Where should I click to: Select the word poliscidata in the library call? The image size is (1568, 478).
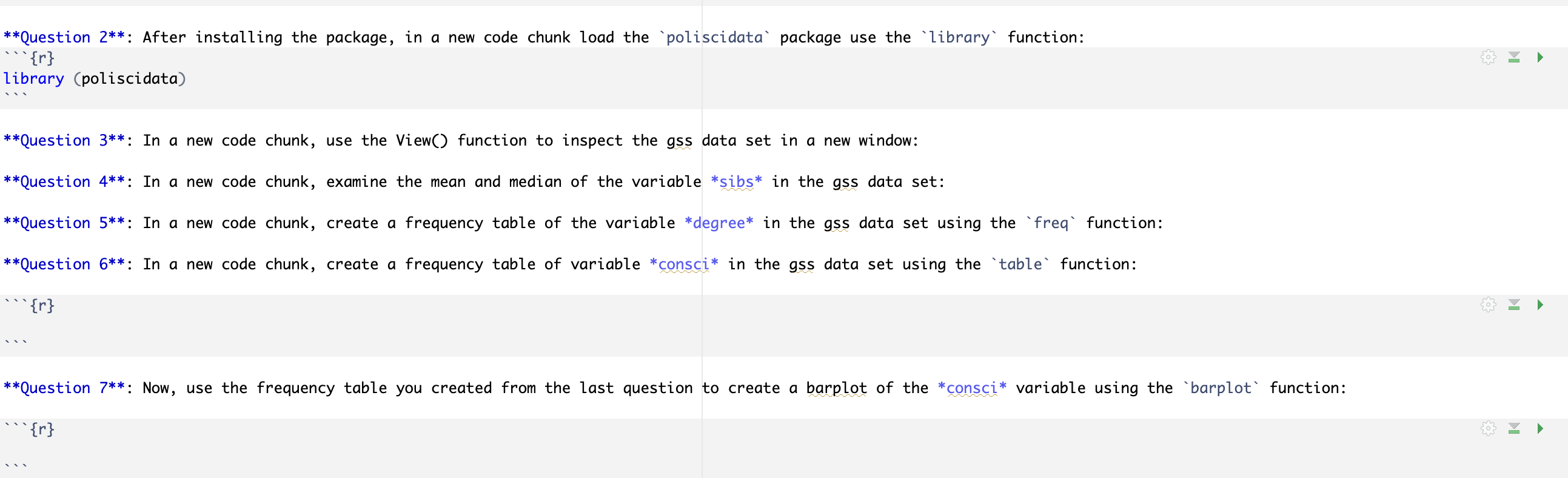pyautogui.click(x=130, y=78)
